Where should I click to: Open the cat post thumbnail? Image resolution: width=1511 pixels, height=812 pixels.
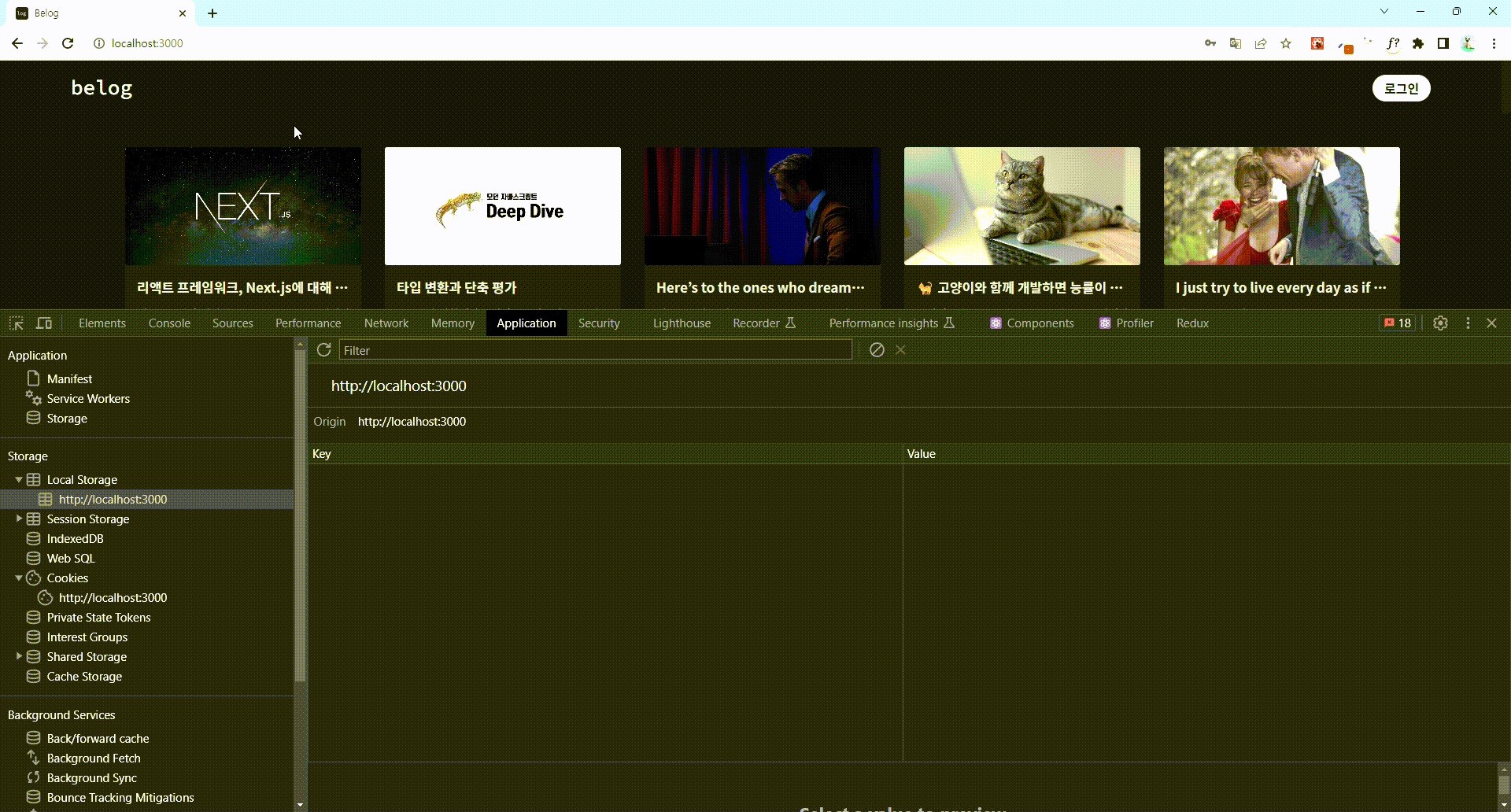pos(1022,206)
